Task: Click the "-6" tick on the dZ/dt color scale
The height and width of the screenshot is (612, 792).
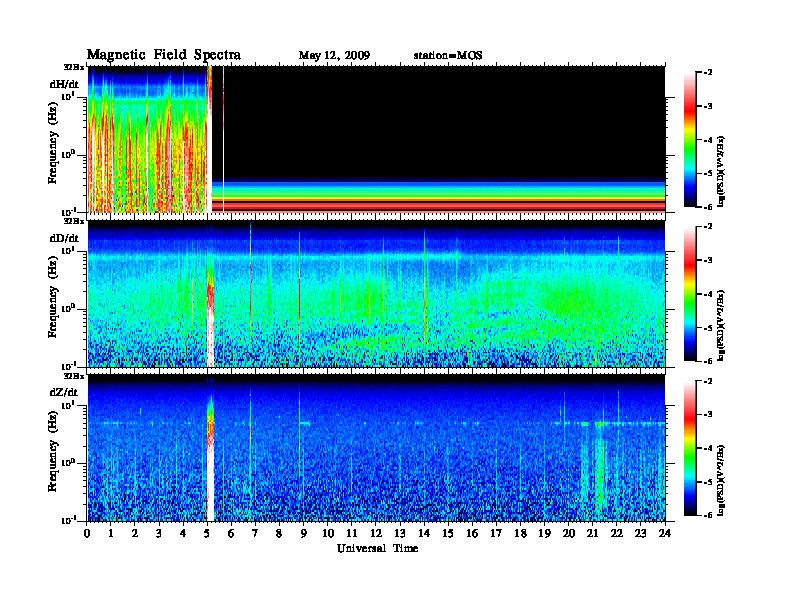Action: point(708,515)
